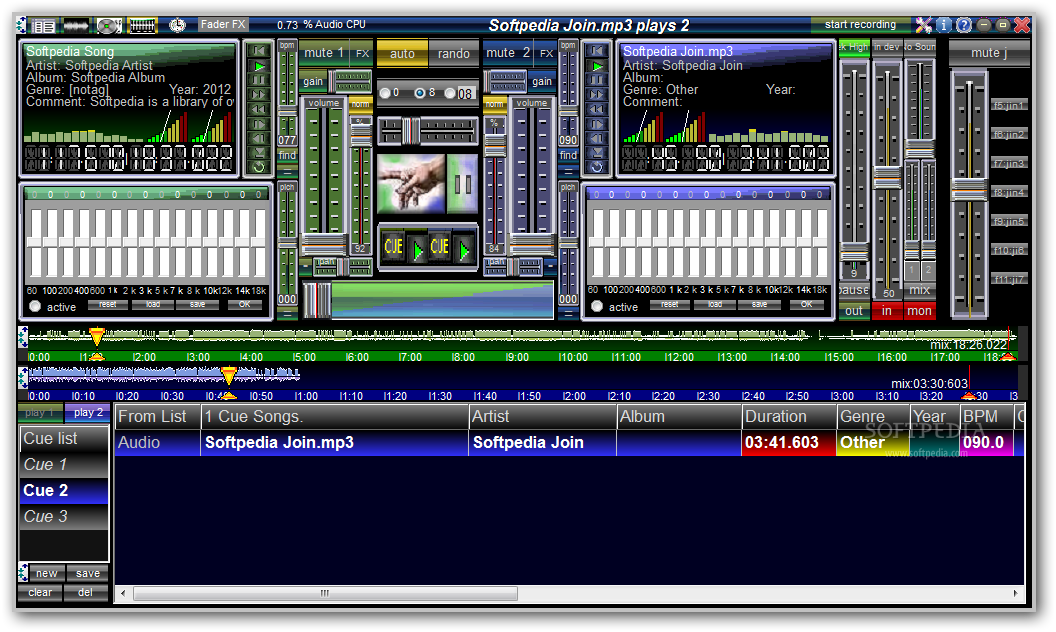Click the start recording button
This screenshot has width=1056, height=632.
click(x=860, y=24)
